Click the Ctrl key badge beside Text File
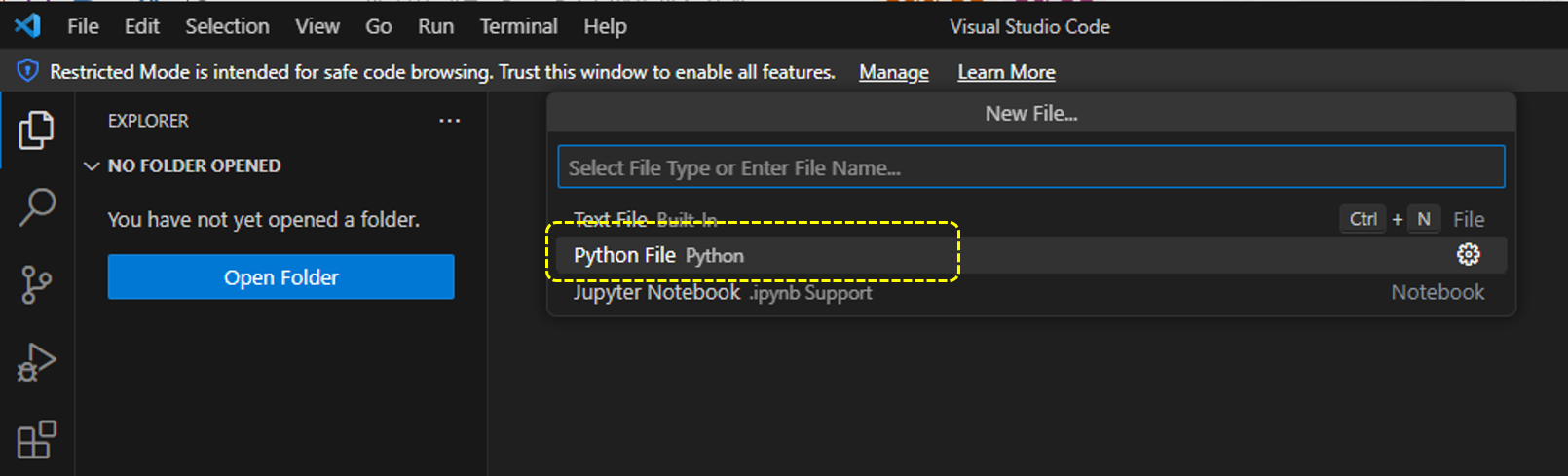This screenshot has height=476, width=1568. point(1363,219)
